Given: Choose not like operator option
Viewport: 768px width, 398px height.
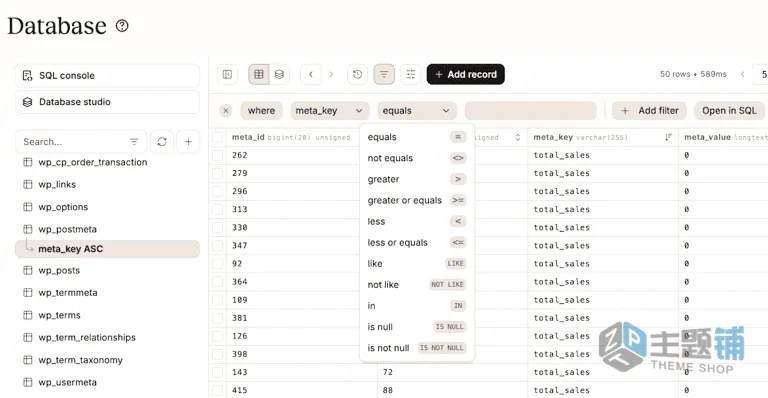Looking at the screenshot, I should coord(417,284).
